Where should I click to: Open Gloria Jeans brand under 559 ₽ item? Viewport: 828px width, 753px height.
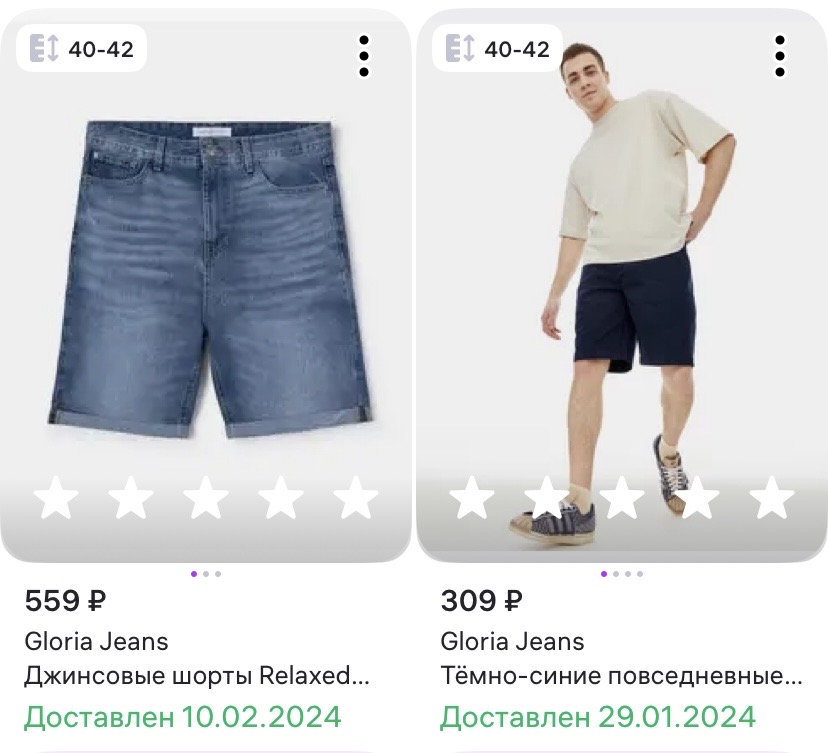[96, 642]
